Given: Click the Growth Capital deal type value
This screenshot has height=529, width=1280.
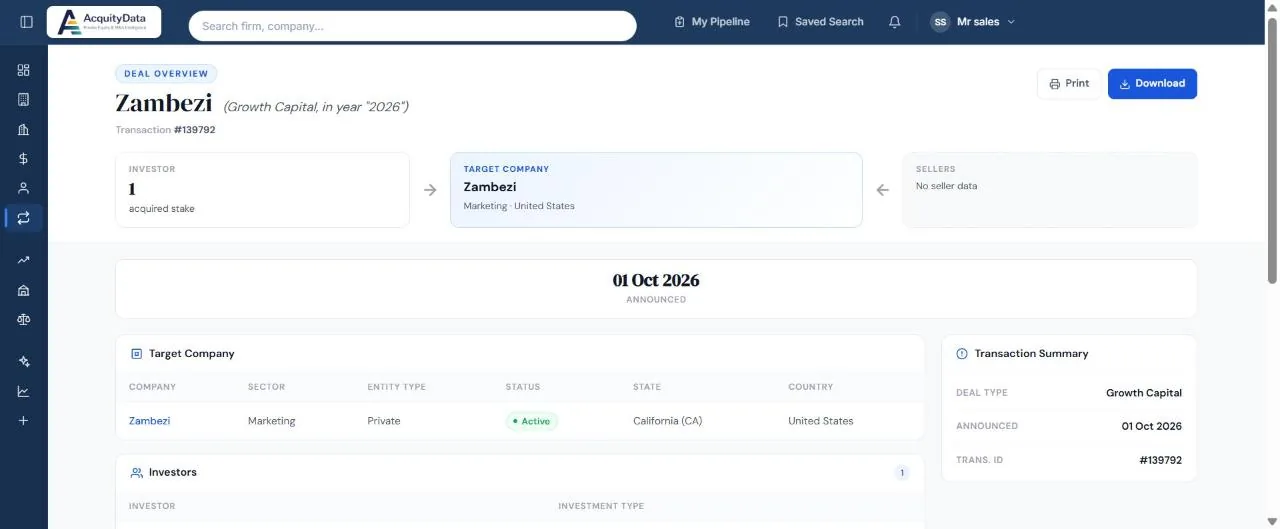Looking at the screenshot, I should click(1144, 393).
